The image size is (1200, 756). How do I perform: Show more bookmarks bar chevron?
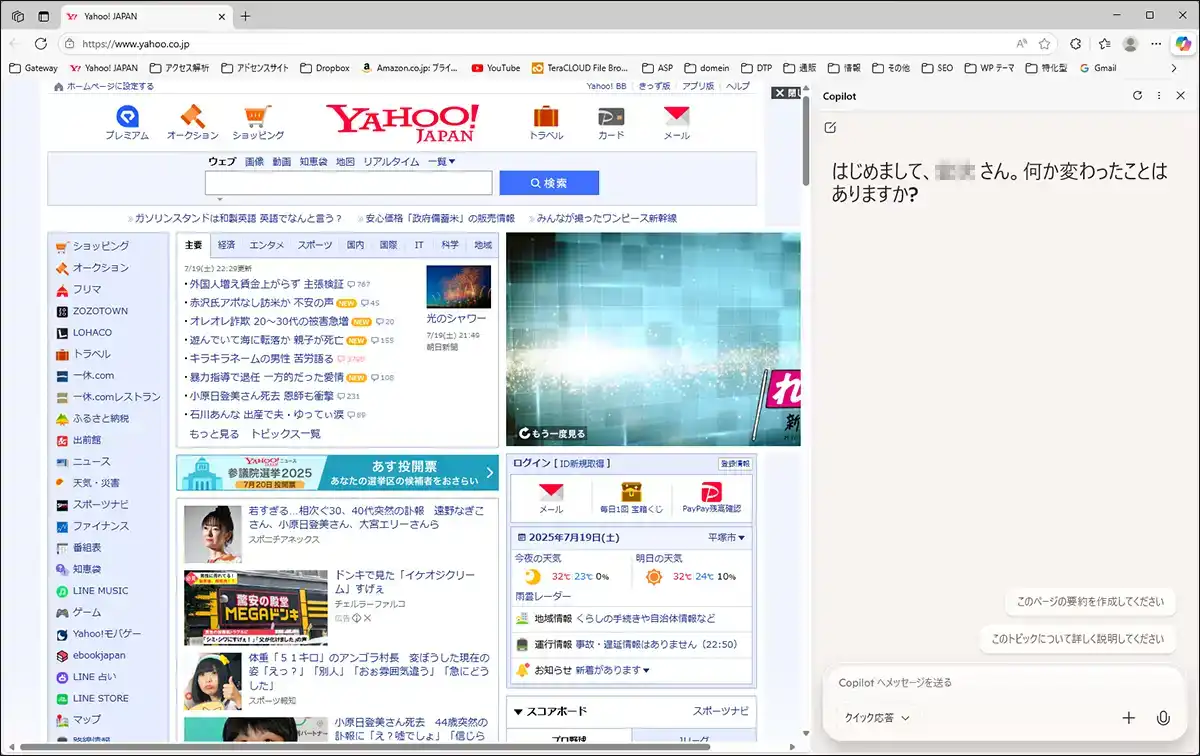pos(1175,68)
